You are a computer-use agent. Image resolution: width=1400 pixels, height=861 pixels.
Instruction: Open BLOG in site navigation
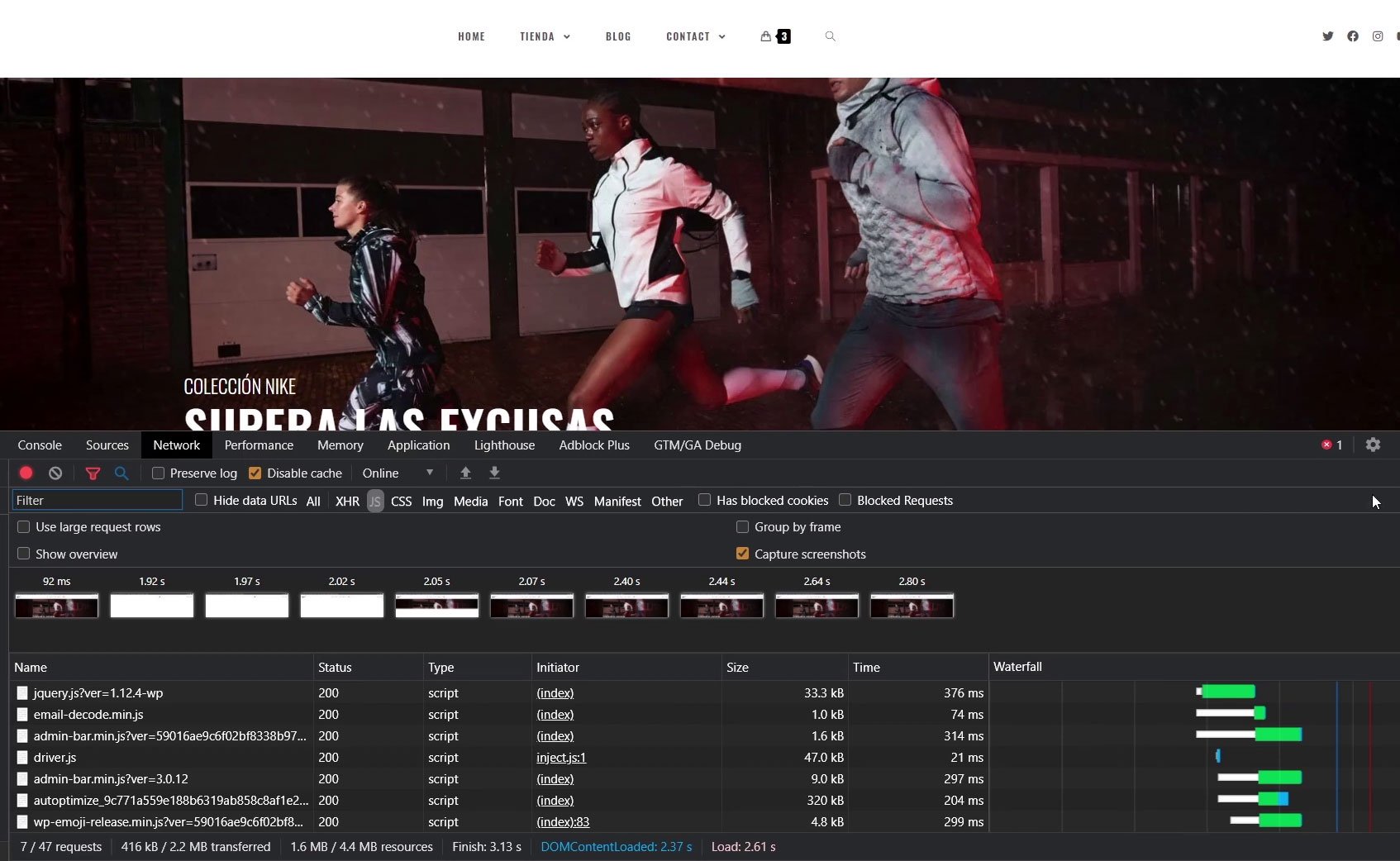(618, 36)
